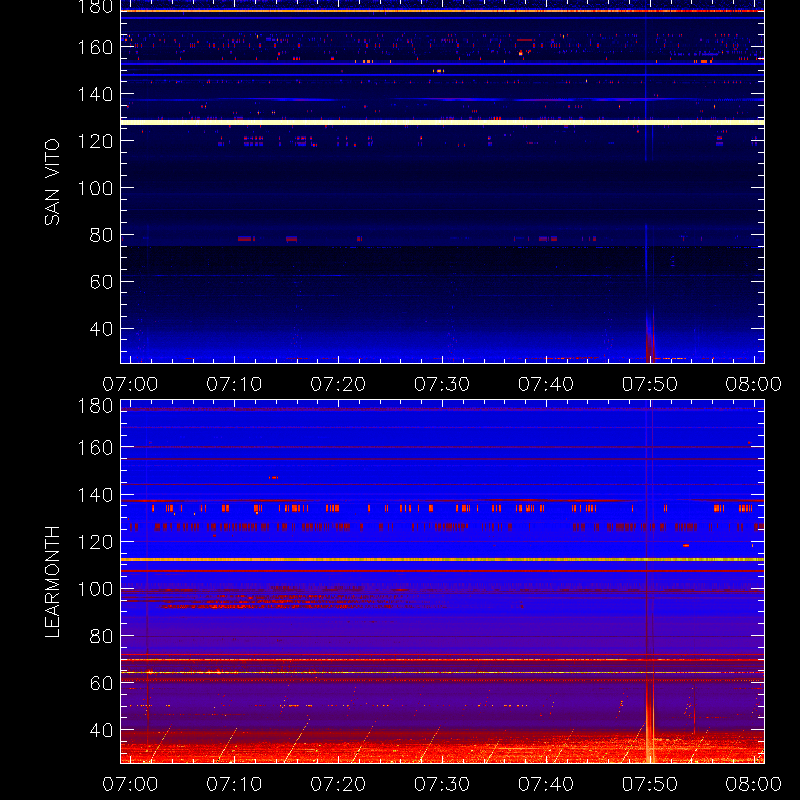Pick the 40 frequency label on LEARMONTH plot
This screenshot has width=800, height=800.
101,730
